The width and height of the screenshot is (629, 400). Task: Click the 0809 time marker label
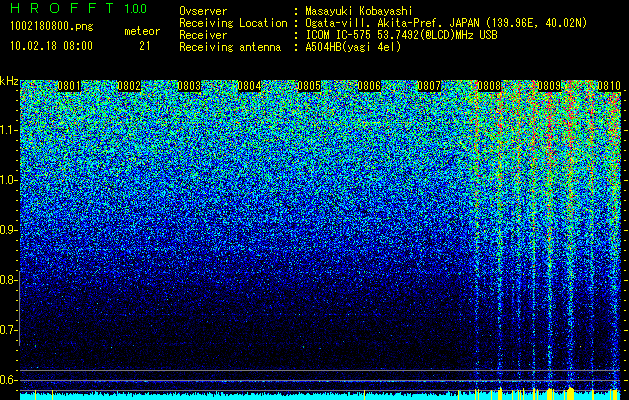(549, 86)
